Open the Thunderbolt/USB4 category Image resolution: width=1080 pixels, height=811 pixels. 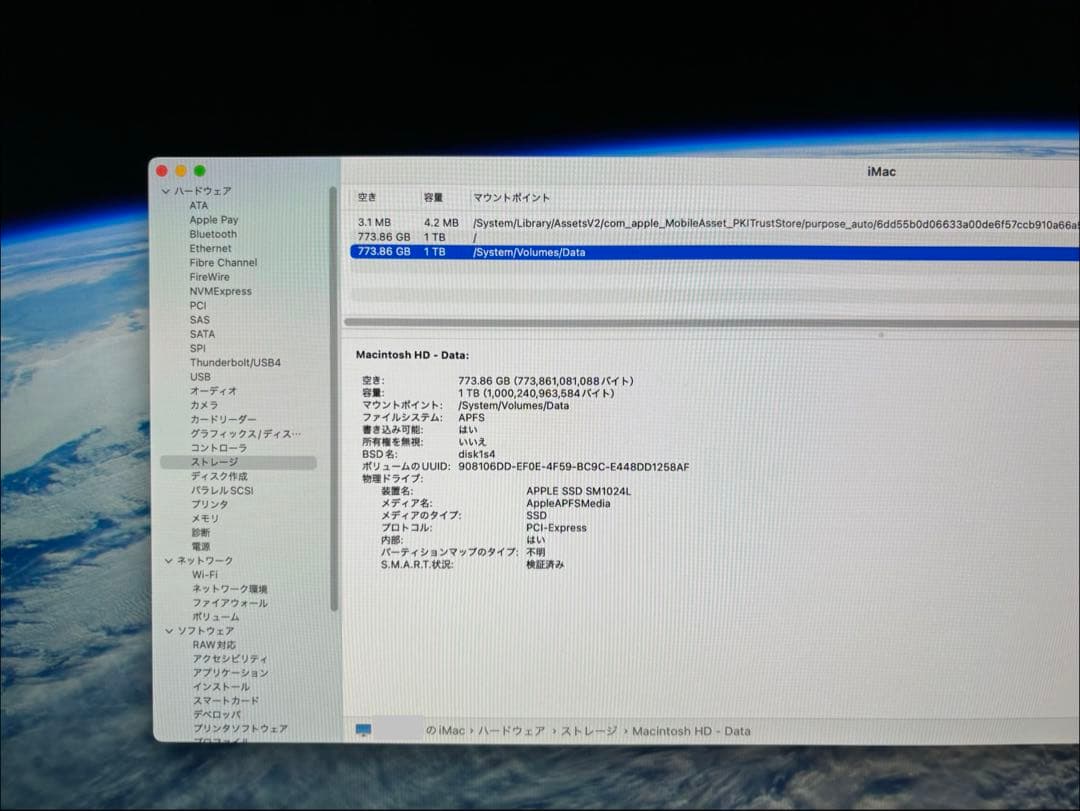point(232,362)
